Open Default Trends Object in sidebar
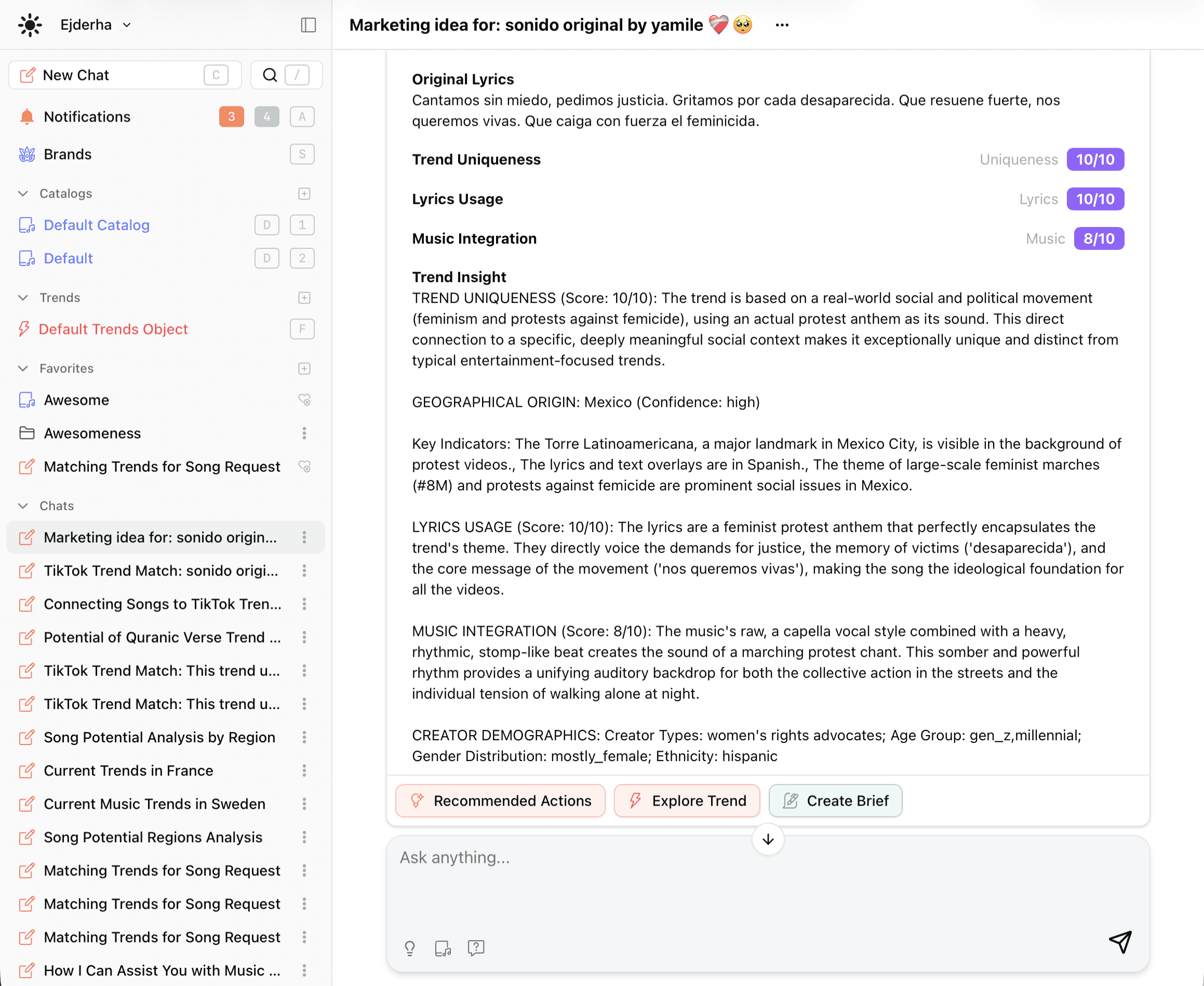The height and width of the screenshot is (986, 1204). coord(113,329)
